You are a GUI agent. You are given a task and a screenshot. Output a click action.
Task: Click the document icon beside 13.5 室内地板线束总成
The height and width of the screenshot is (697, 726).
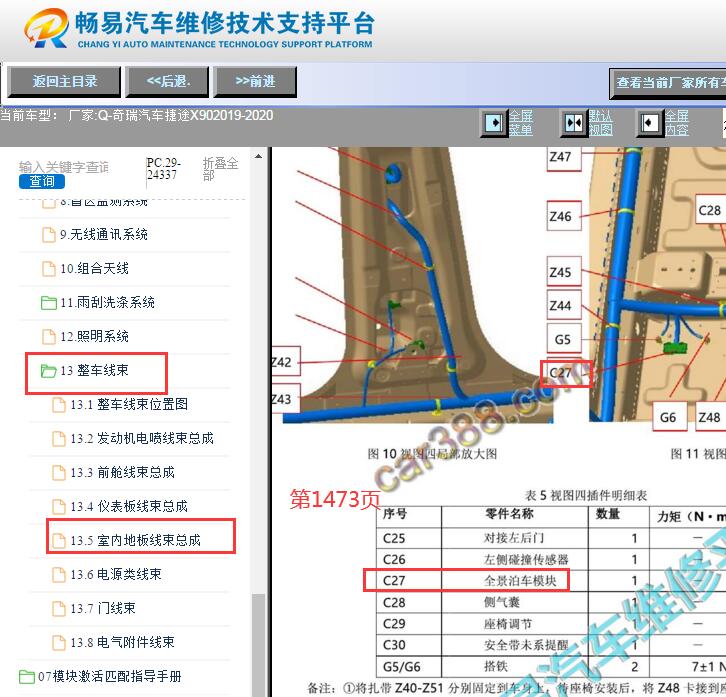click(x=59, y=540)
